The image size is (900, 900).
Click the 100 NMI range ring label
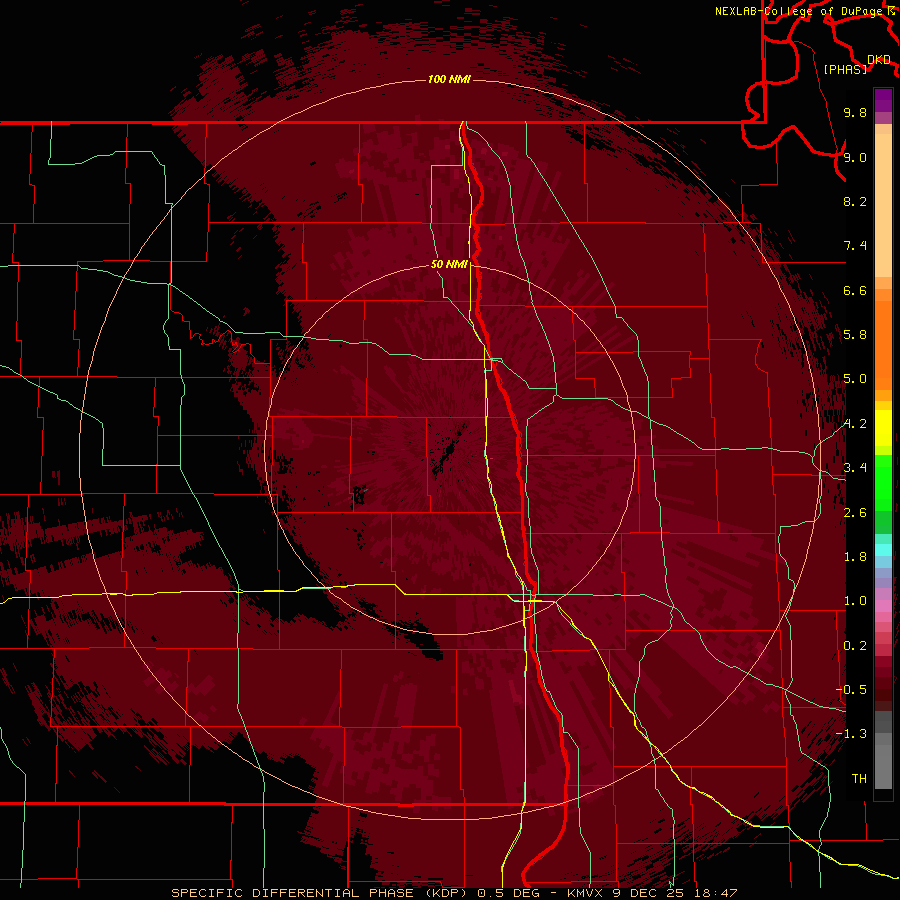pos(449,79)
